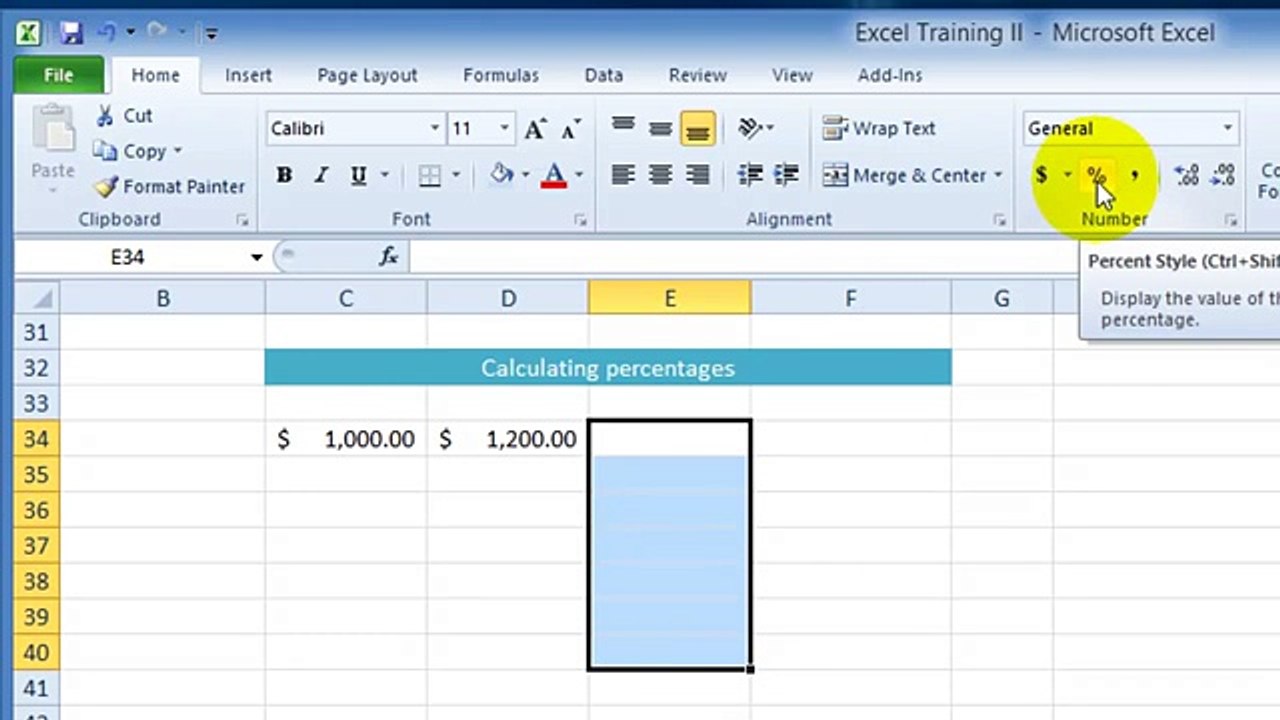This screenshot has width=1280, height=720.
Task: Open the Format Cells Font dialog launcher
Action: [581, 219]
